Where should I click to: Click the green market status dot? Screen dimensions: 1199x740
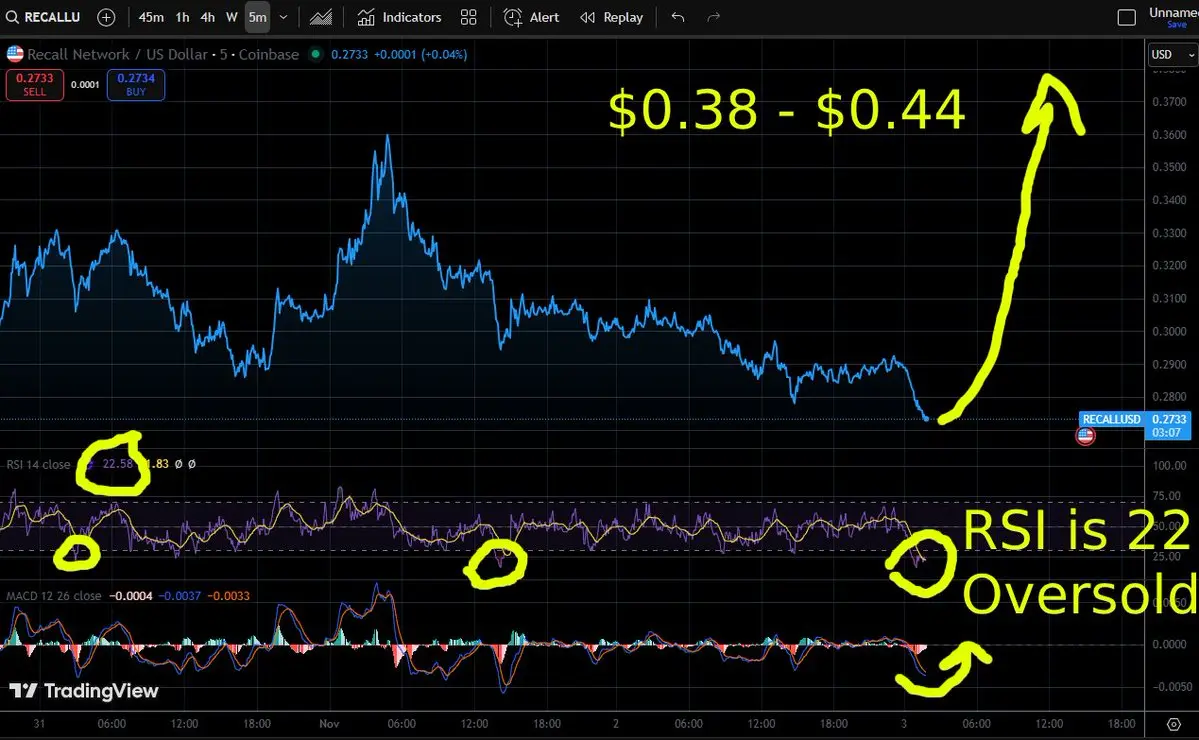click(x=315, y=54)
